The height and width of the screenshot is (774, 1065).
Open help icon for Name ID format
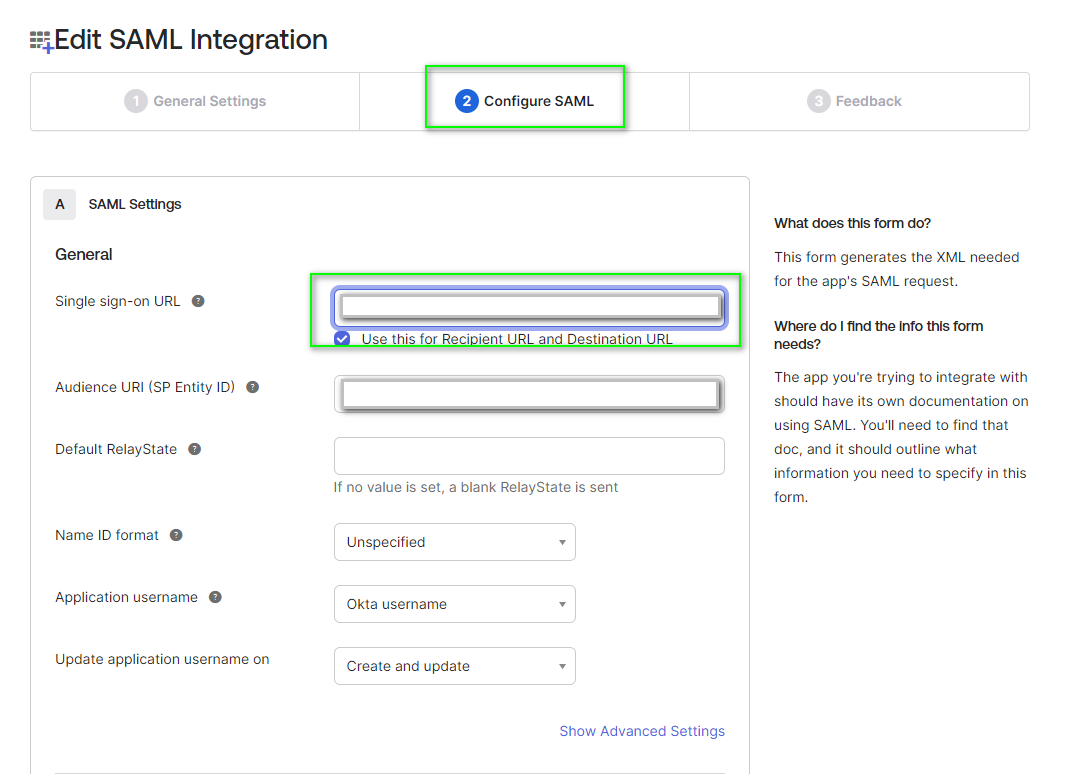[176, 535]
